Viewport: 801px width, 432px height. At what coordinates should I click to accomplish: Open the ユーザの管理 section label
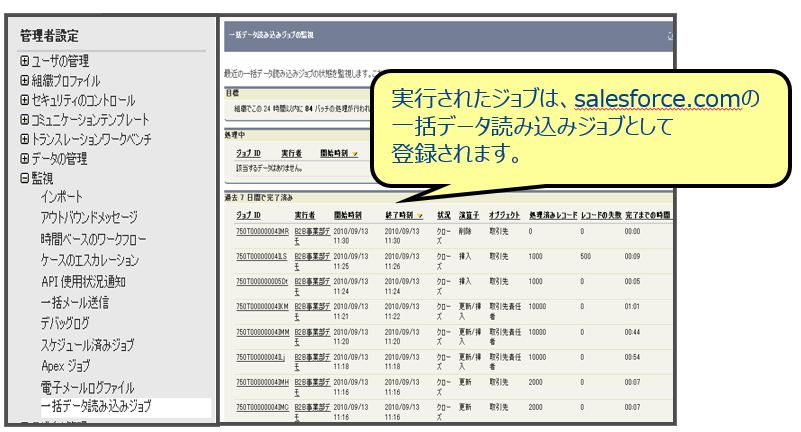click(x=60, y=61)
